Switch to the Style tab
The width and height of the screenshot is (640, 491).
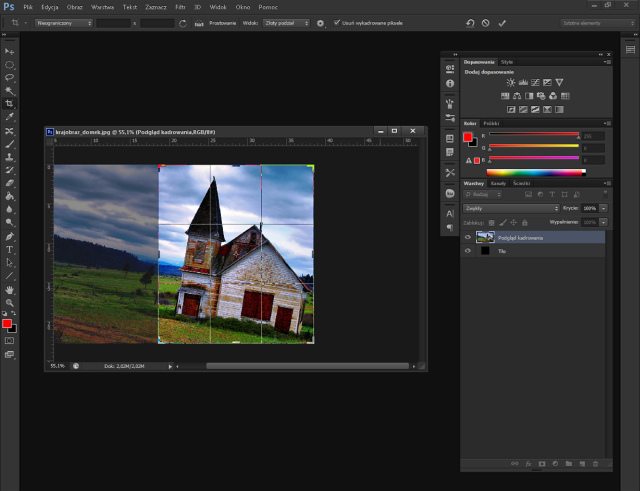click(507, 62)
